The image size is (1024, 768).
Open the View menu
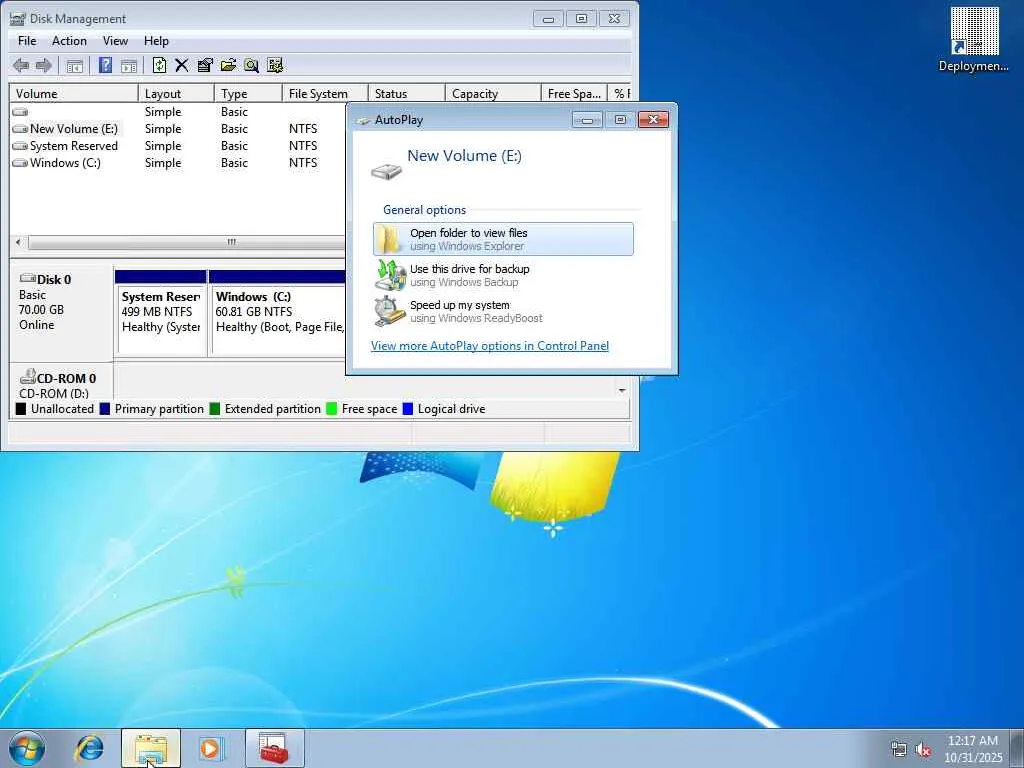coord(115,40)
